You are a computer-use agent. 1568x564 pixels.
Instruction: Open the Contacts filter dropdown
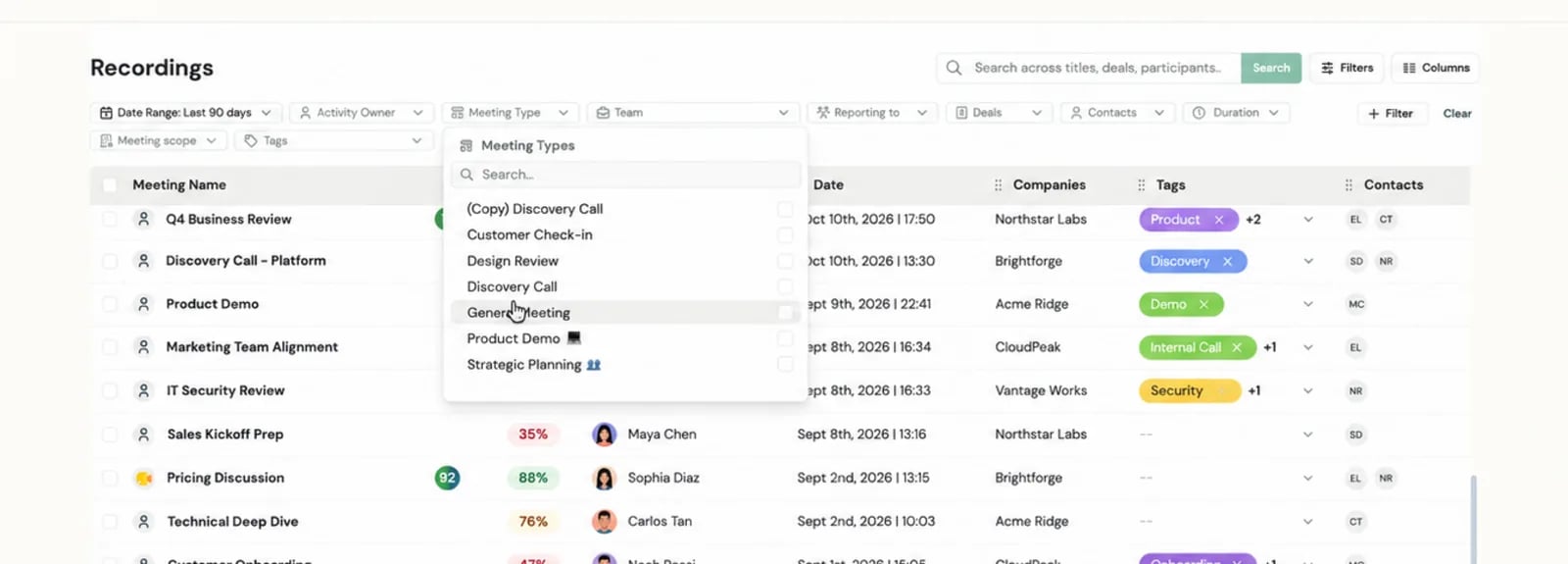(1117, 113)
